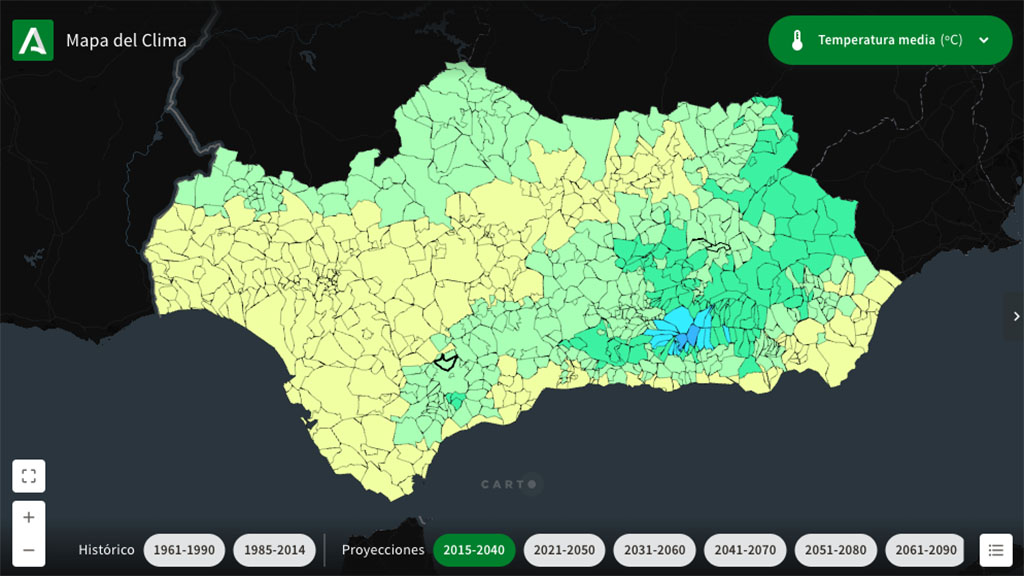Expand the right side panel arrow
Screen dimensions: 1024x576
click(x=1015, y=317)
